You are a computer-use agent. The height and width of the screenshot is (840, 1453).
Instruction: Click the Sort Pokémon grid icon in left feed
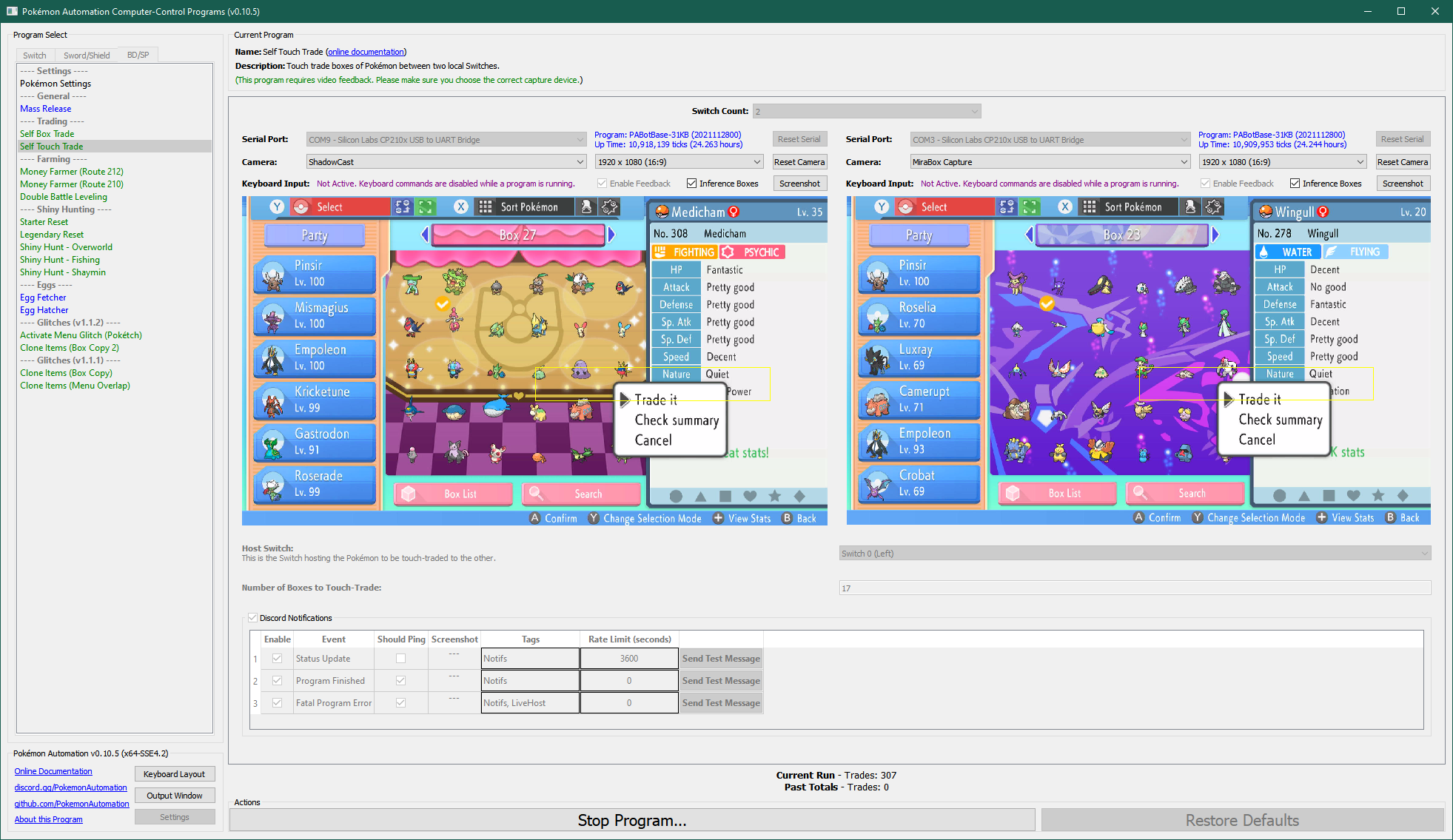(486, 207)
